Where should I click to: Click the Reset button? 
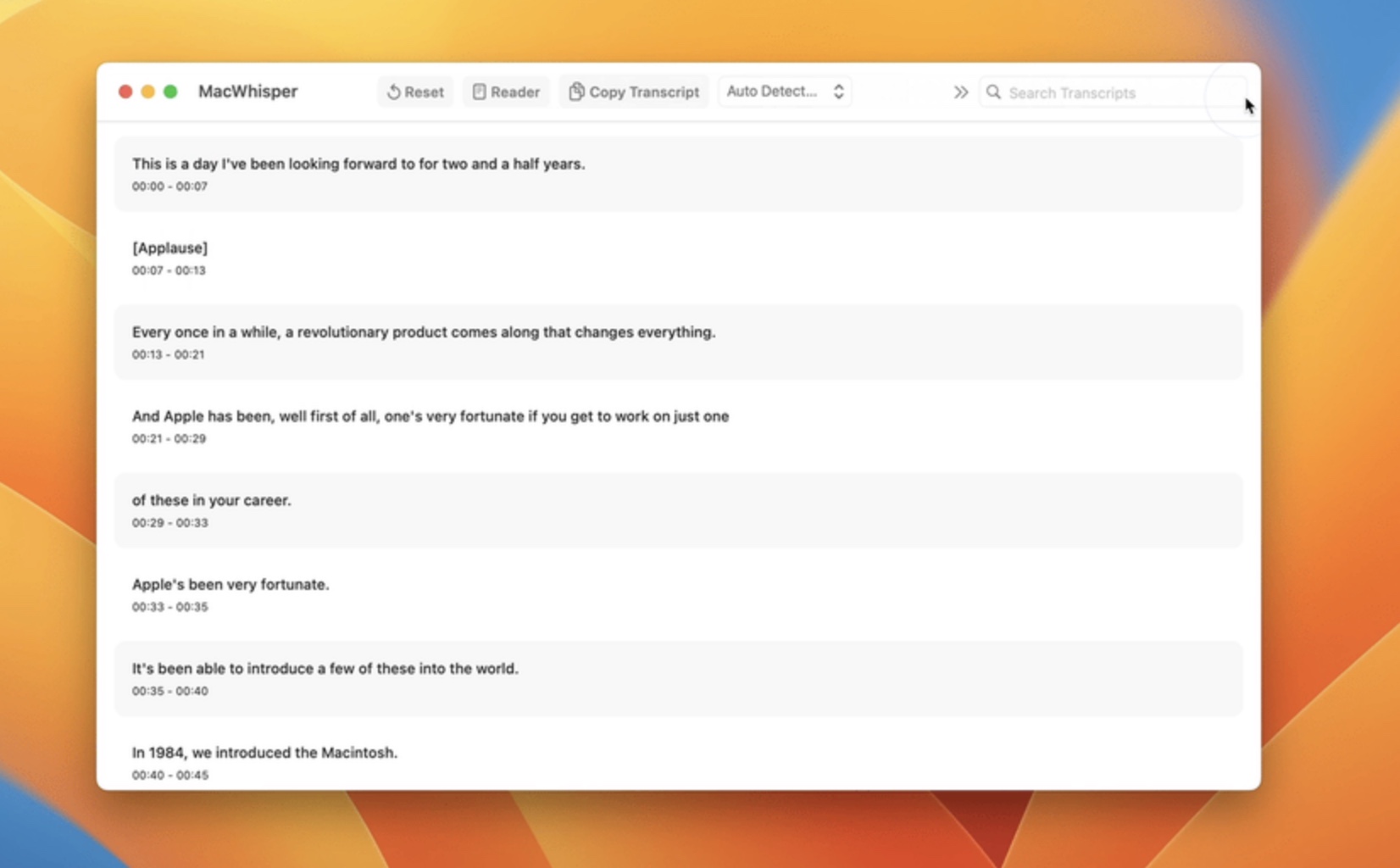click(x=415, y=92)
